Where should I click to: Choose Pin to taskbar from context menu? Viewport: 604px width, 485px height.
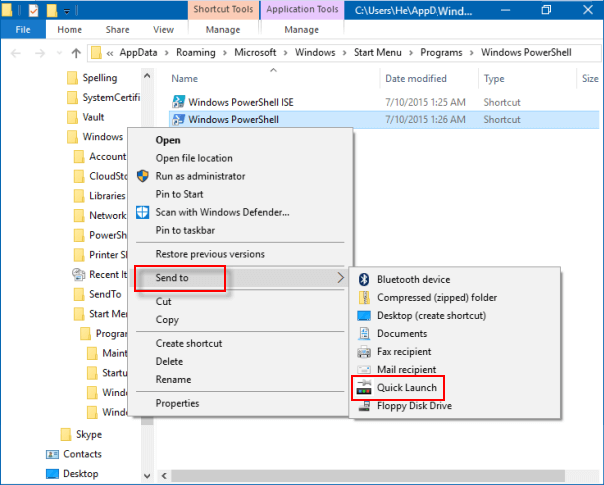(x=185, y=230)
